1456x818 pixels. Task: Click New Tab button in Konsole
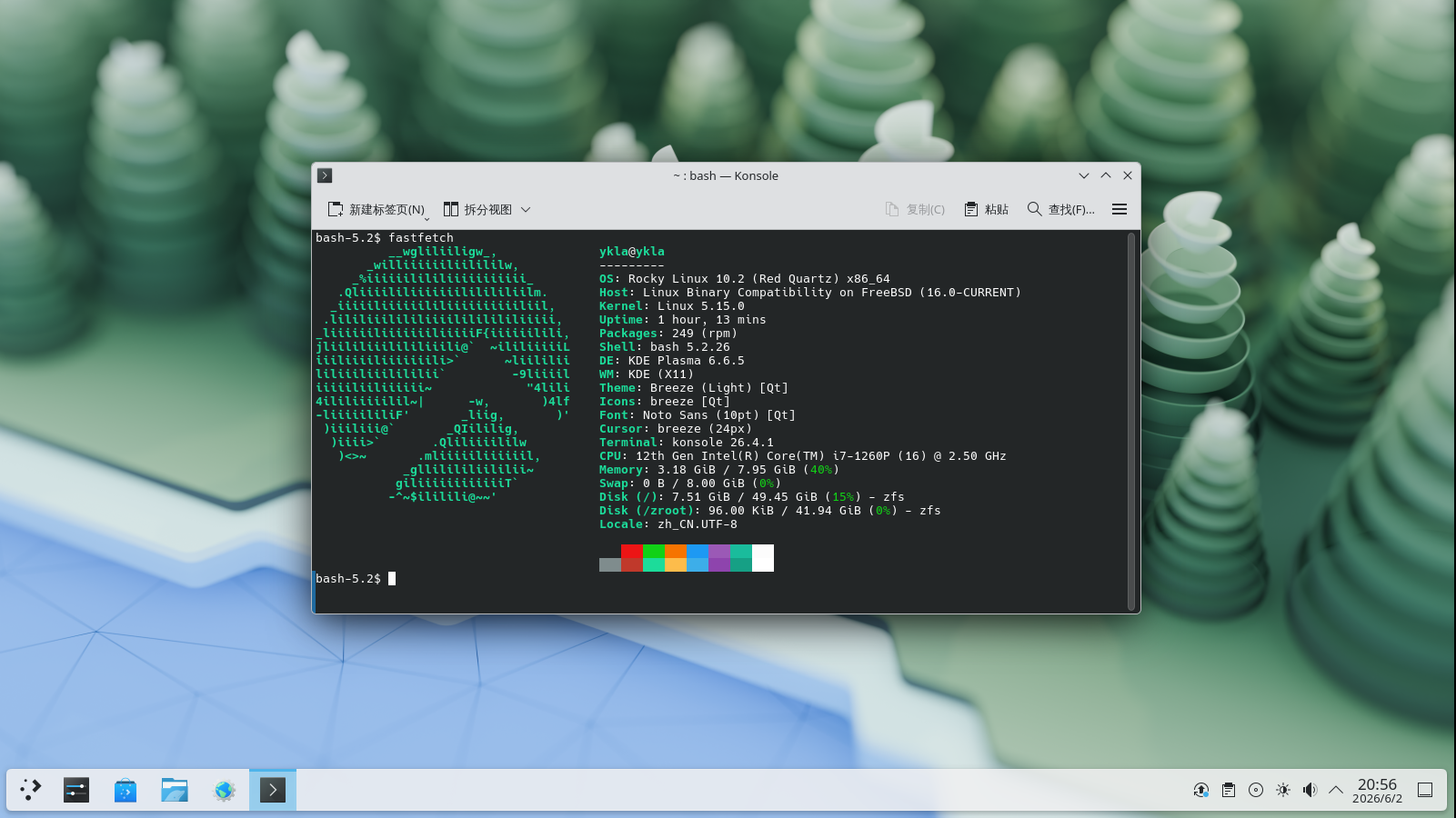click(x=376, y=209)
